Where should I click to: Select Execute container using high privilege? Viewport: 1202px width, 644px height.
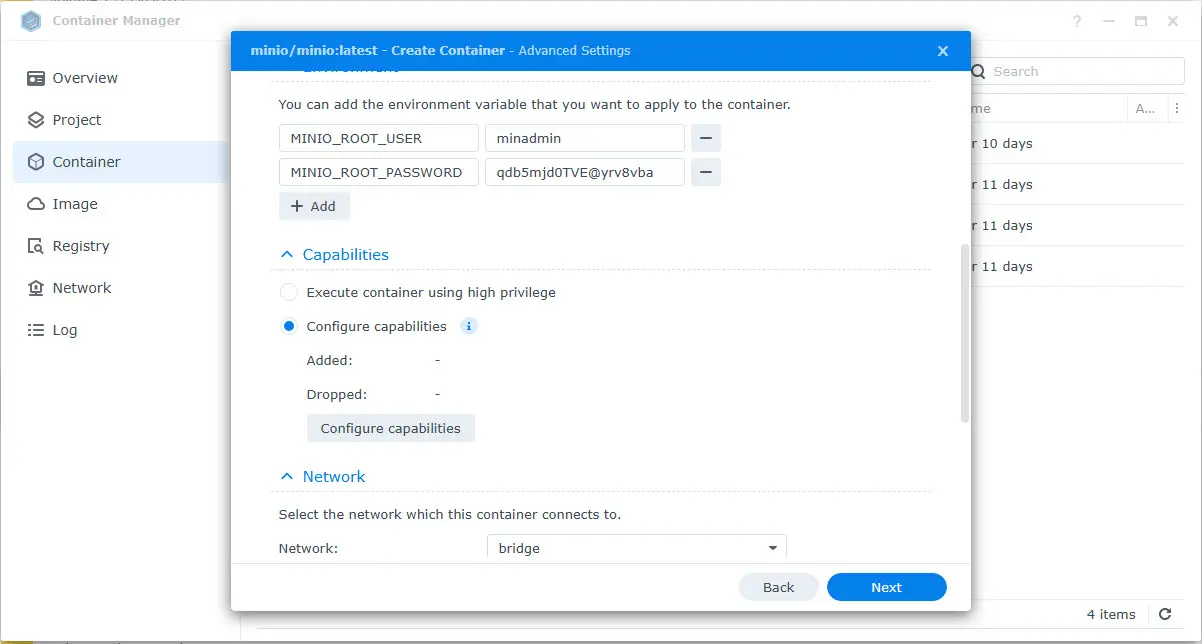tap(289, 293)
